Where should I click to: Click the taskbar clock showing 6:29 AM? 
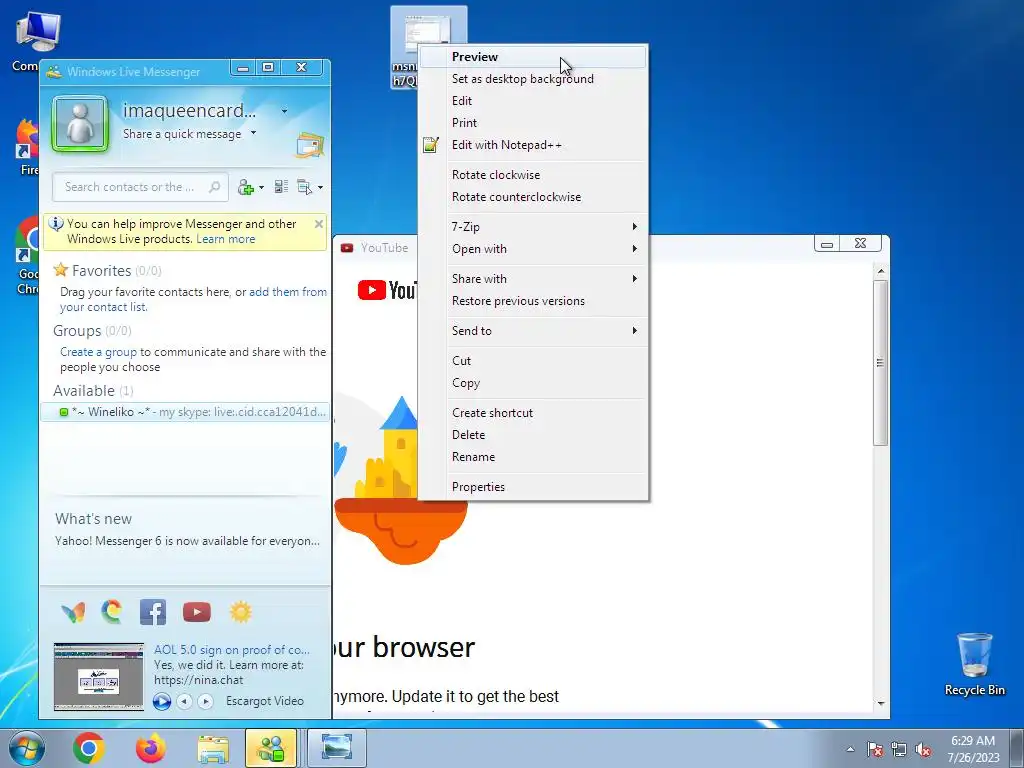pos(972,748)
